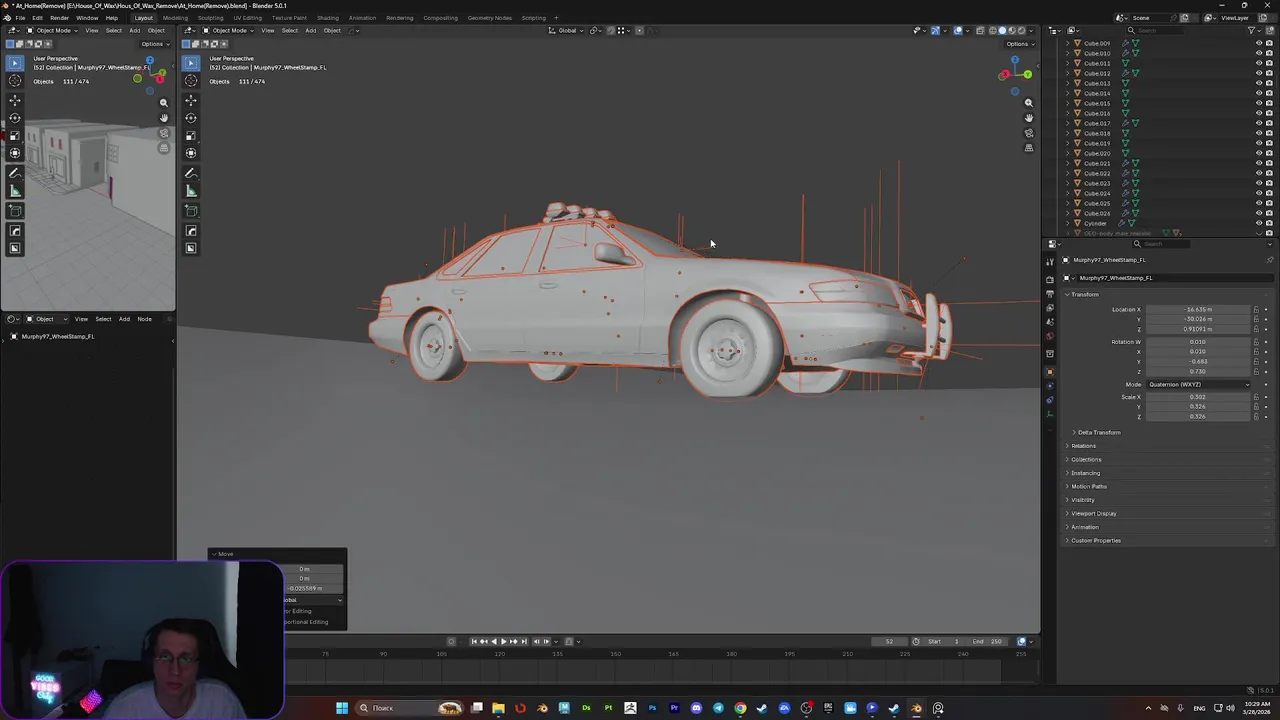
Task: Select the Annotate tool in main viewport toolbar
Action: click(191, 173)
